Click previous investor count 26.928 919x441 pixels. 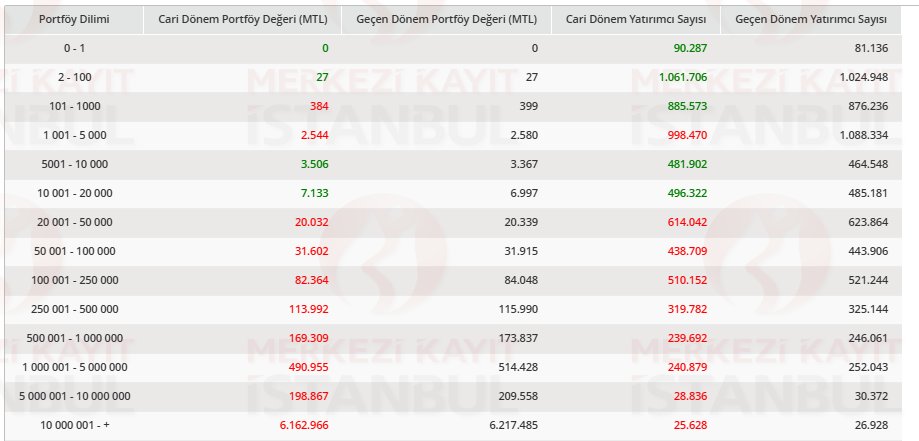click(872, 425)
